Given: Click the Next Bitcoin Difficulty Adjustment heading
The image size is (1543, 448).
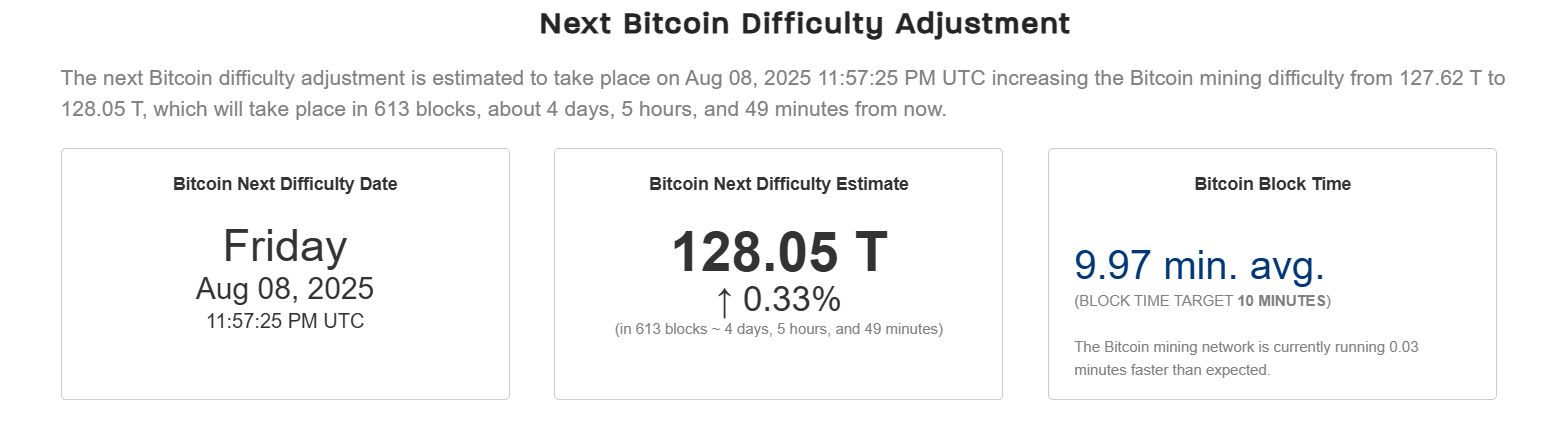Looking at the screenshot, I should click(x=805, y=24).
